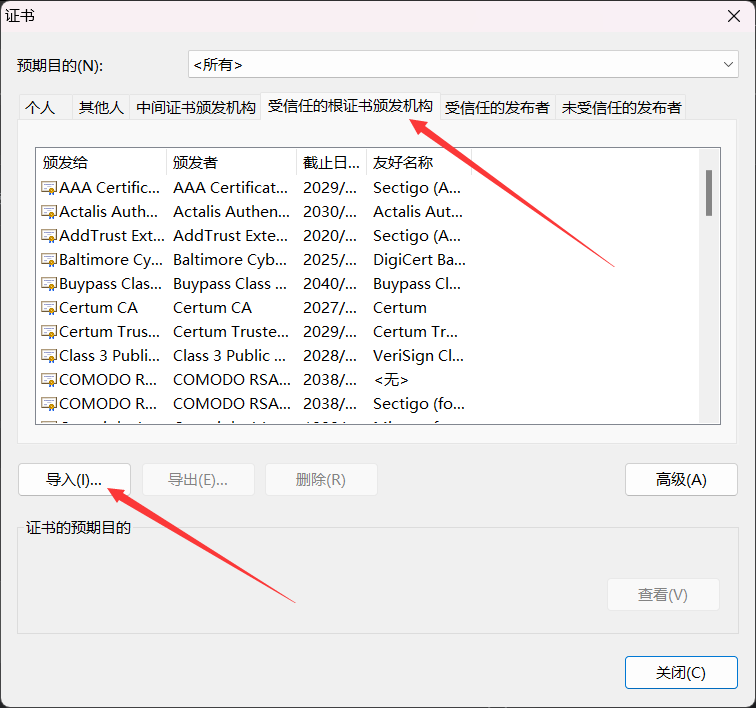Open the 预期目的 dropdown list
The width and height of the screenshot is (756, 708).
(463, 65)
